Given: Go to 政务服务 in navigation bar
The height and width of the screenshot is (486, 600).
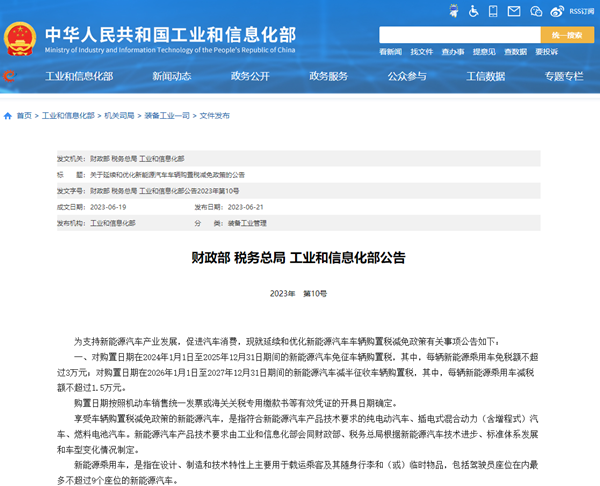Looking at the screenshot, I should 328,76.
